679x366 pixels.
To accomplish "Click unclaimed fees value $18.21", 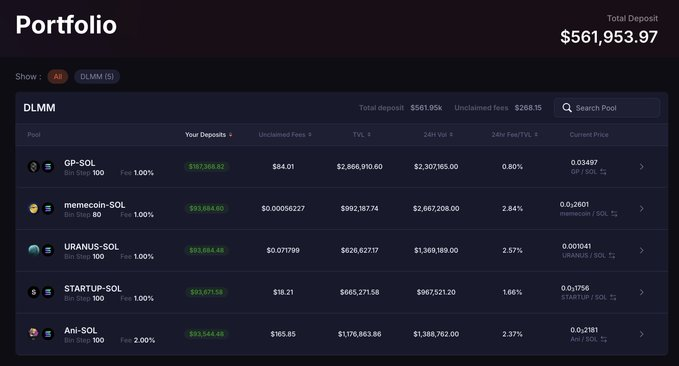I will (283, 292).
